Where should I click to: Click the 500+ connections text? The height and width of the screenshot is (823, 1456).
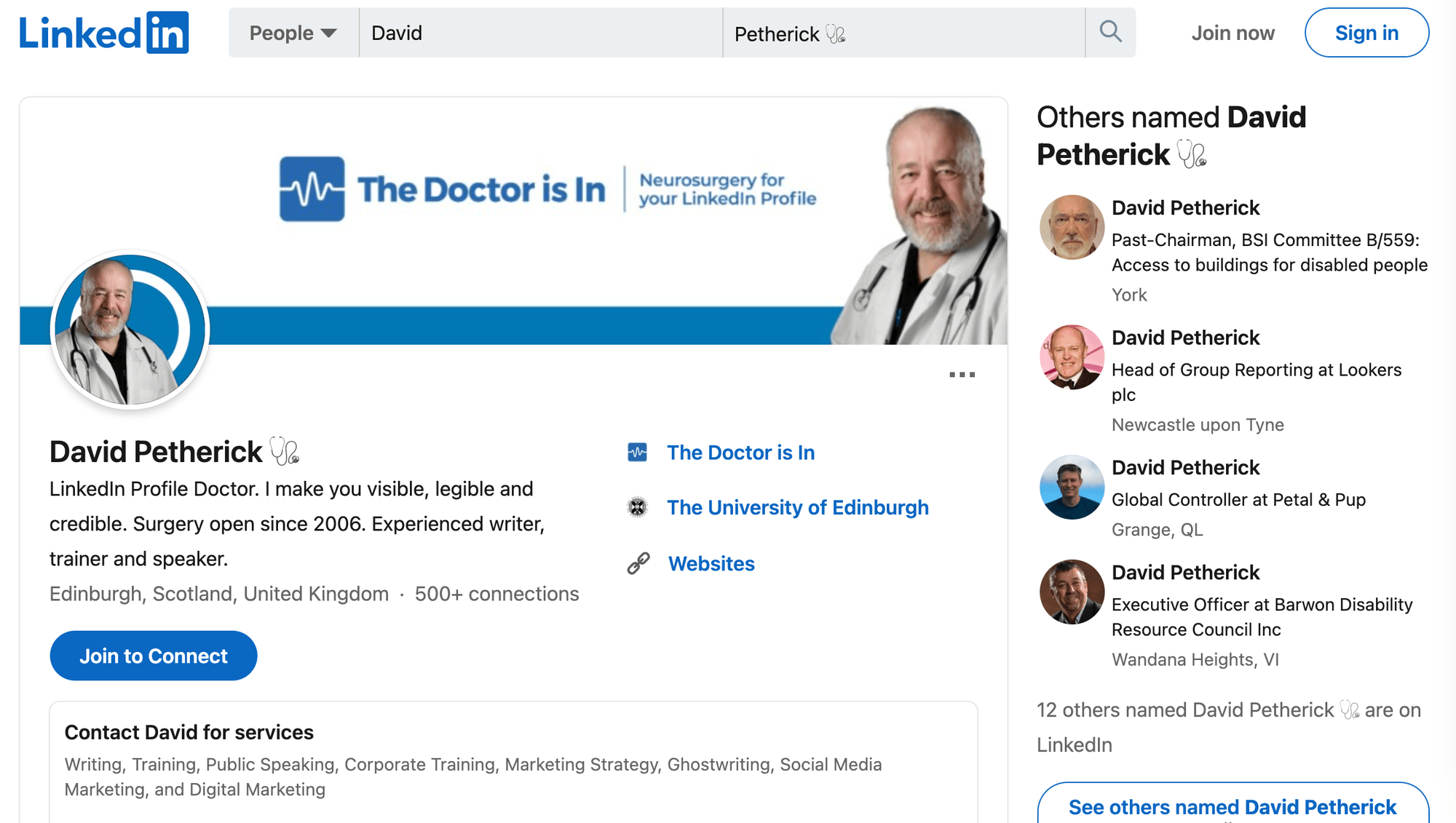pos(497,594)
